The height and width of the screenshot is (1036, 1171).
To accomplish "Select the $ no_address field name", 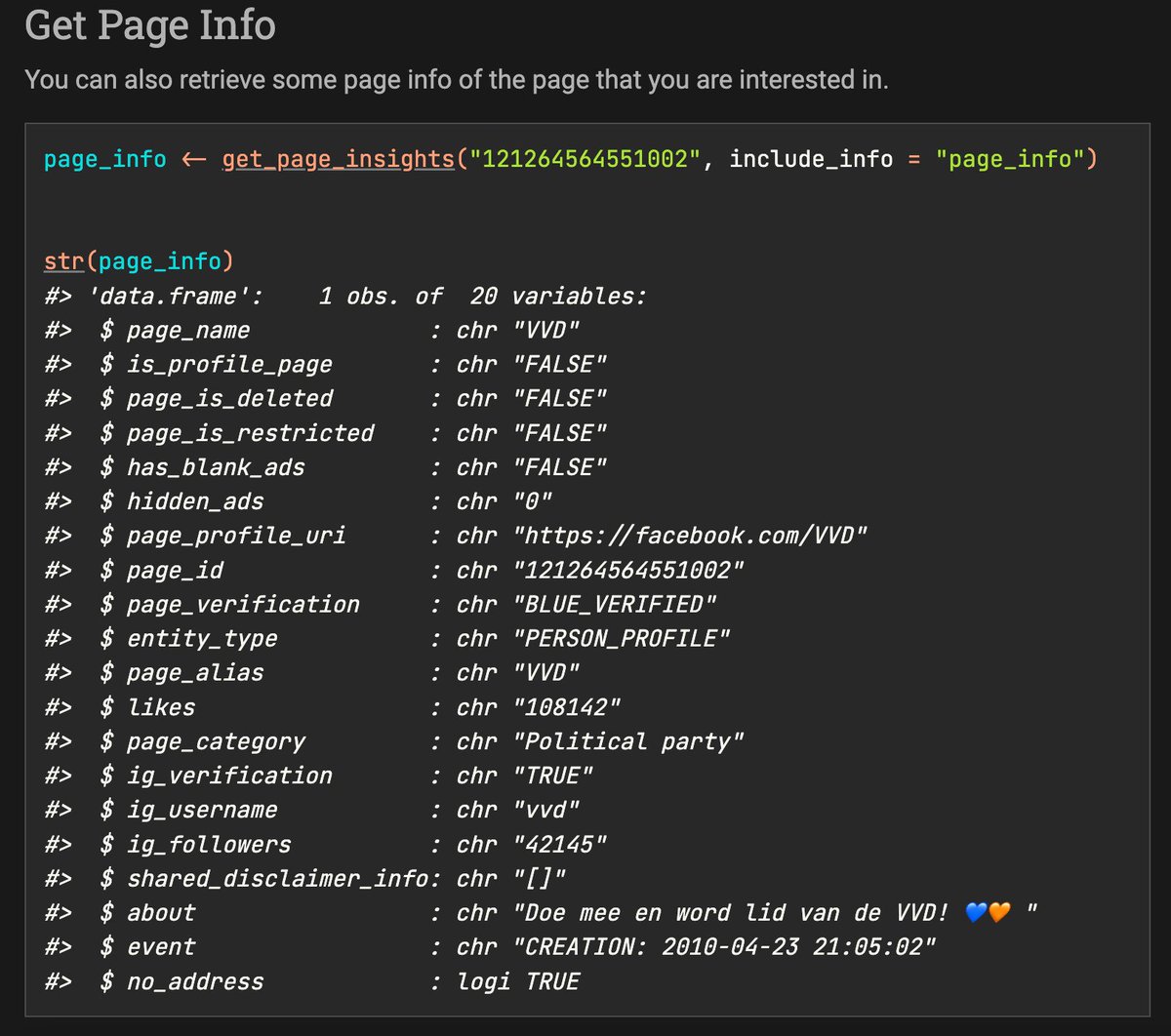I will [182, 981].
